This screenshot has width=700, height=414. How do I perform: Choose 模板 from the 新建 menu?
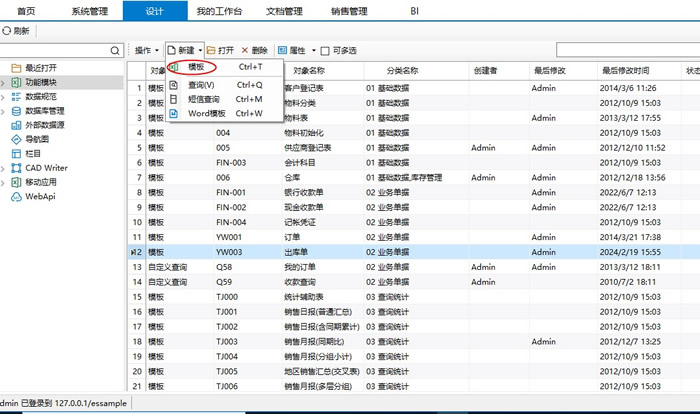click(196, 67)
